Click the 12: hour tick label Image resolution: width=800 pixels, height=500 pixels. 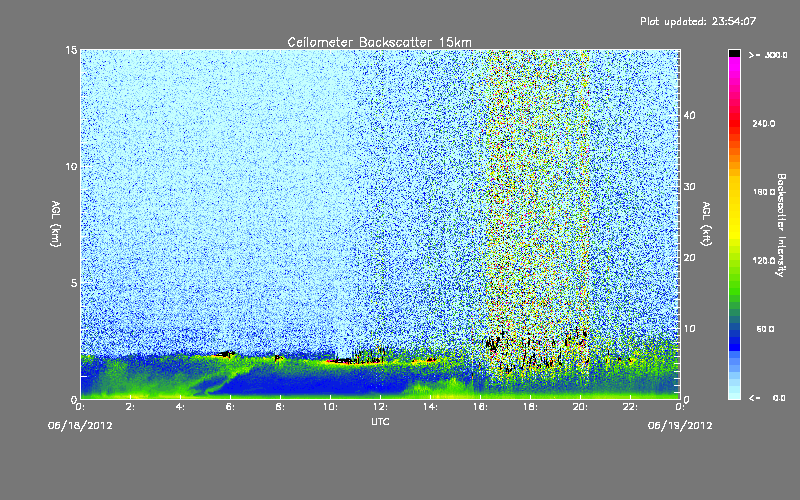pyautogui.click(x=380, y=407)
